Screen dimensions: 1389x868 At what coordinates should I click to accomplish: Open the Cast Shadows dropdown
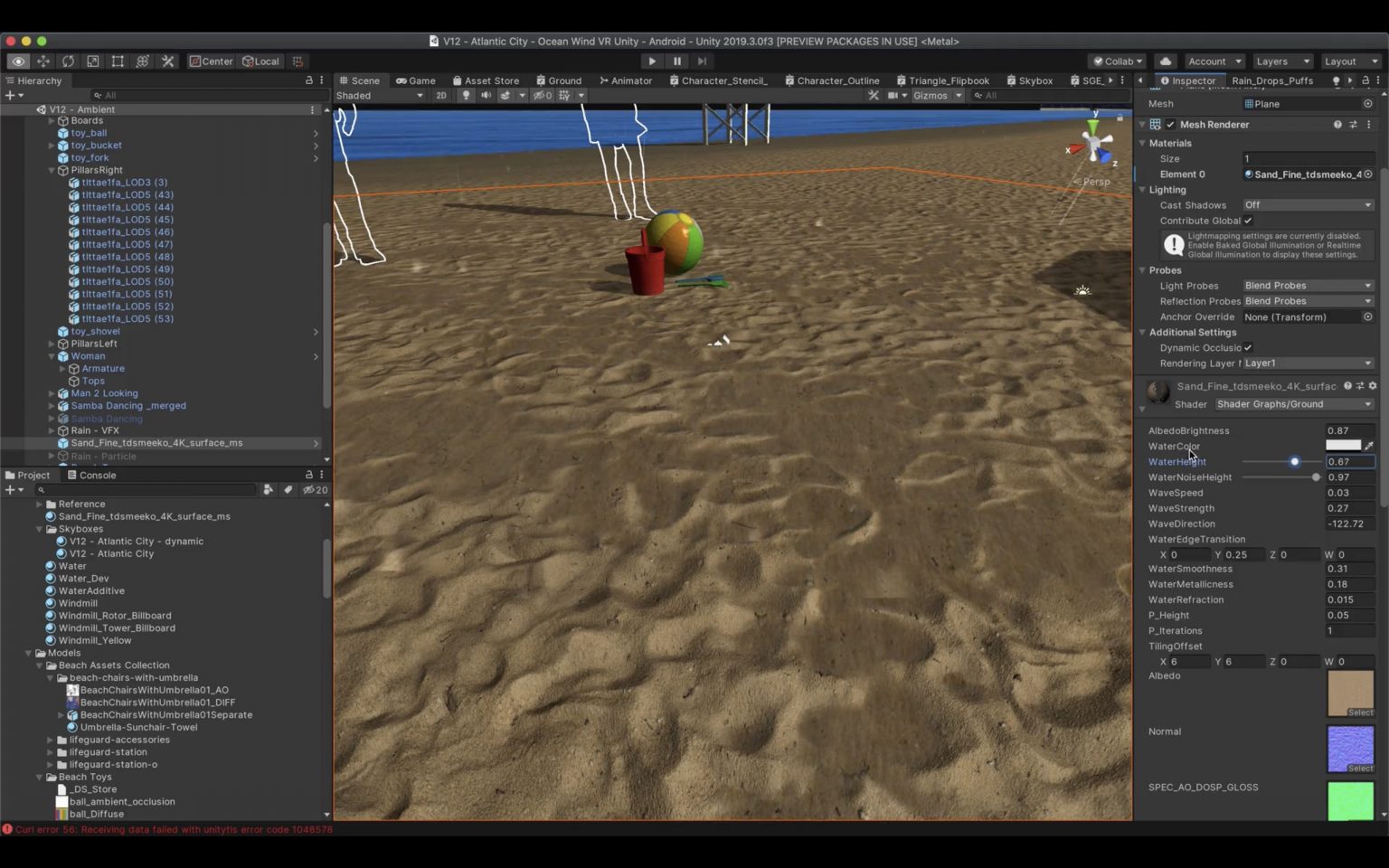tap(1308, 205)
